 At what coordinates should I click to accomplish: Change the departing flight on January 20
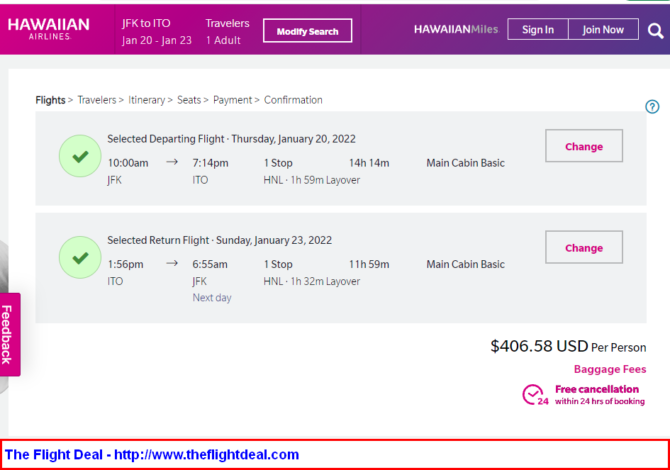(584, 146)
